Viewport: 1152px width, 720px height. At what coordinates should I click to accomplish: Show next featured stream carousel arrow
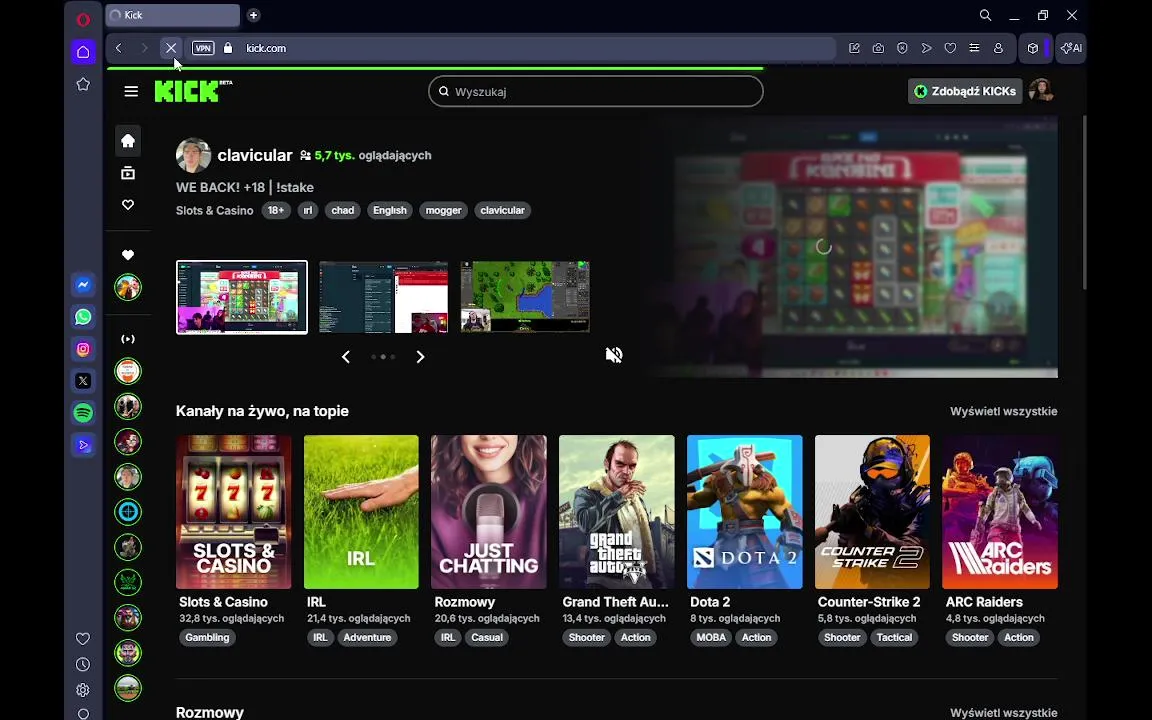tap(420, 357)
